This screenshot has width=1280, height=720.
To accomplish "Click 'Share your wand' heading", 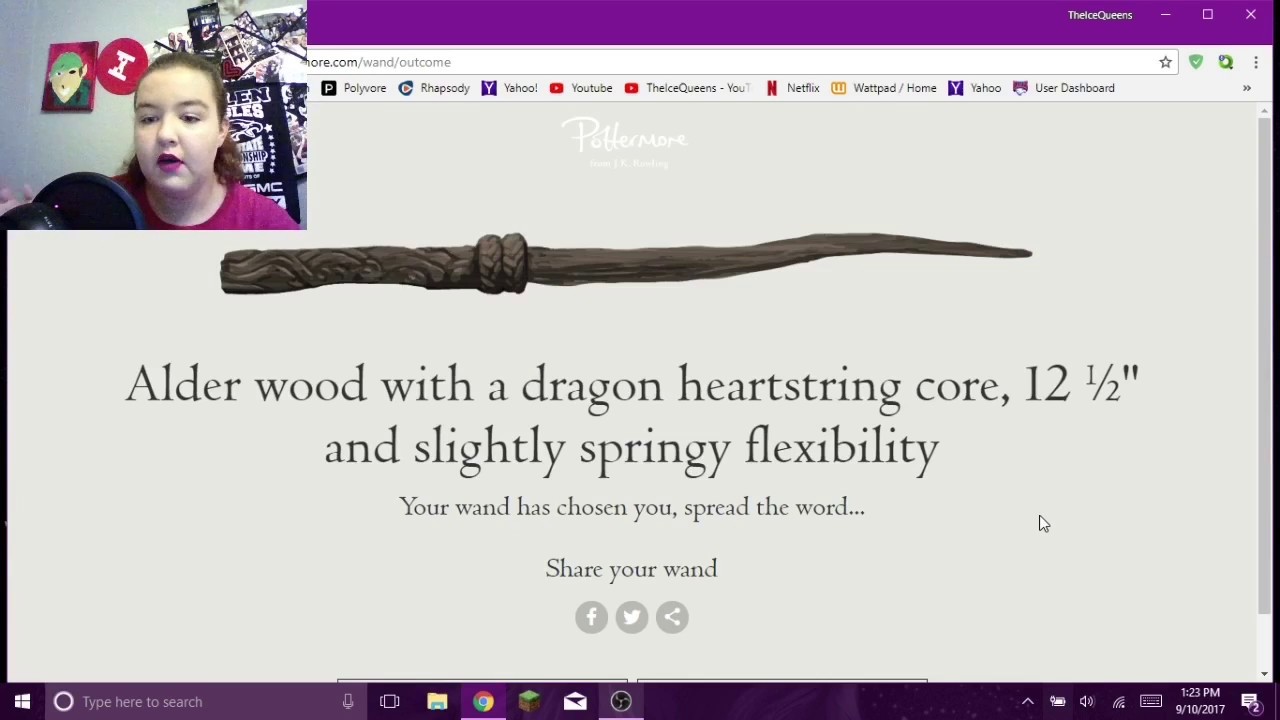I will click(x=631, y=569).
